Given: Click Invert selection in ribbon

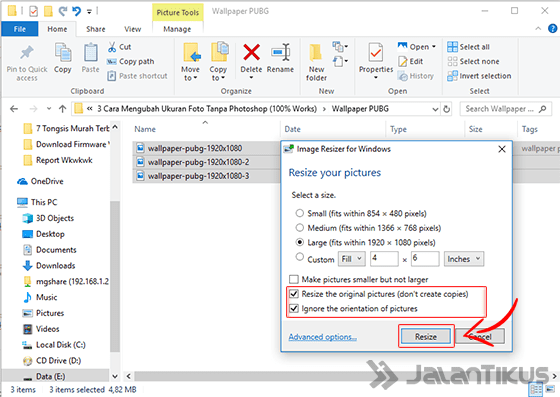Looking at the screenshot, I should [479, 76].
